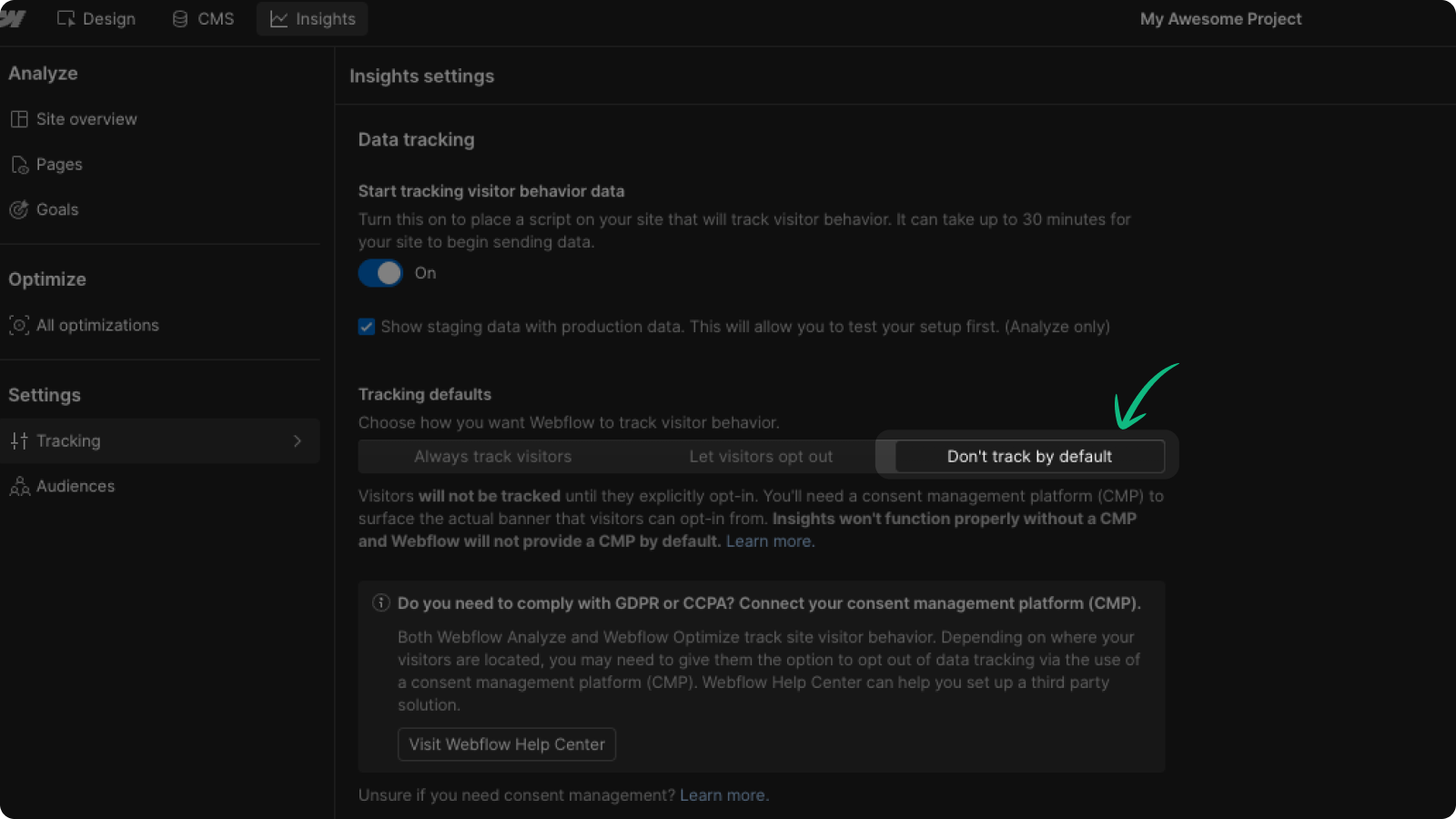Click the Settings section heading
This screenshot has height=819, width=1456.
click(45, 396)
